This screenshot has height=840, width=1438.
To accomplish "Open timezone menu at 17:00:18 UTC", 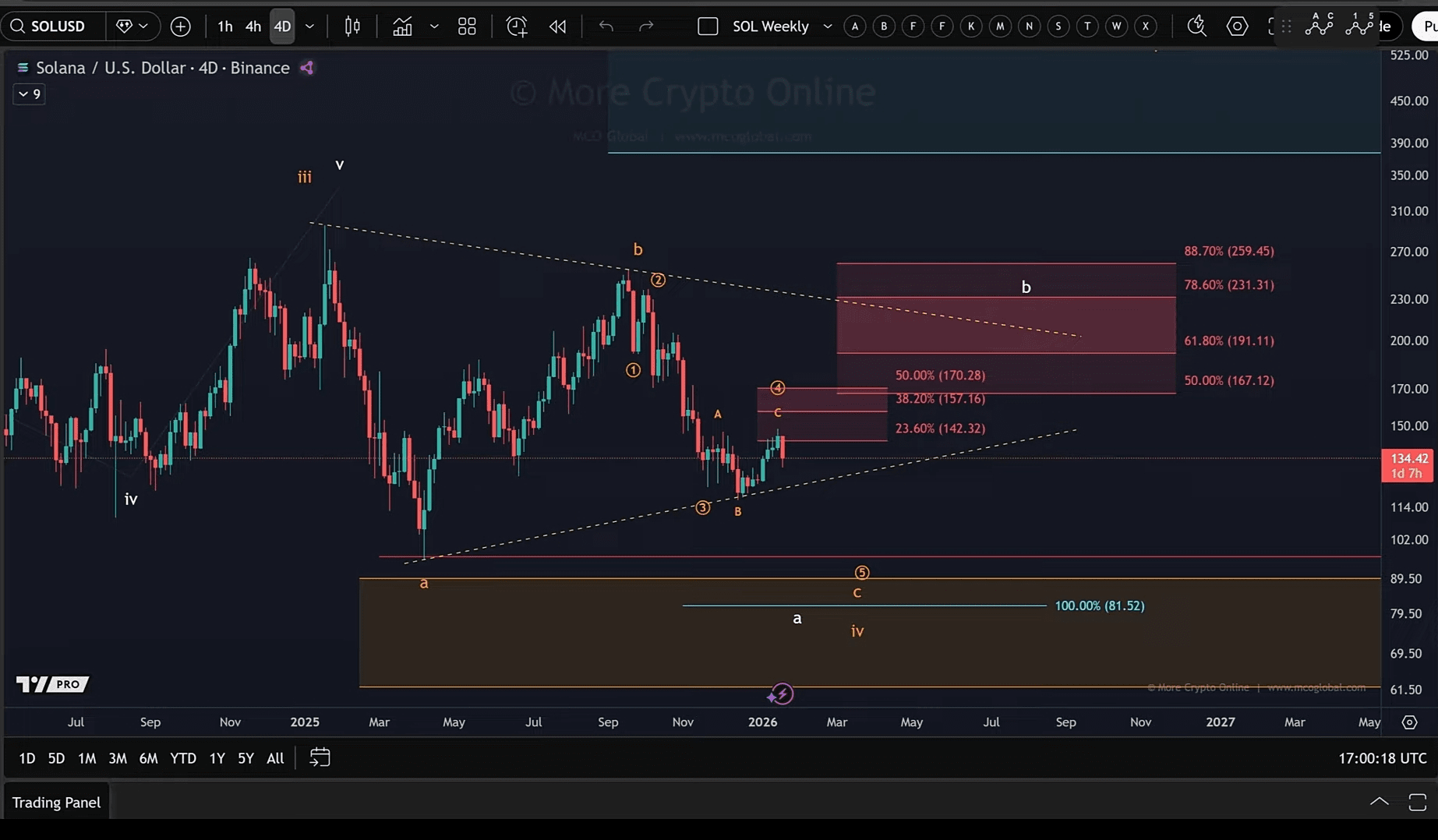I will pyautogui.click(x=1382, y=758).
